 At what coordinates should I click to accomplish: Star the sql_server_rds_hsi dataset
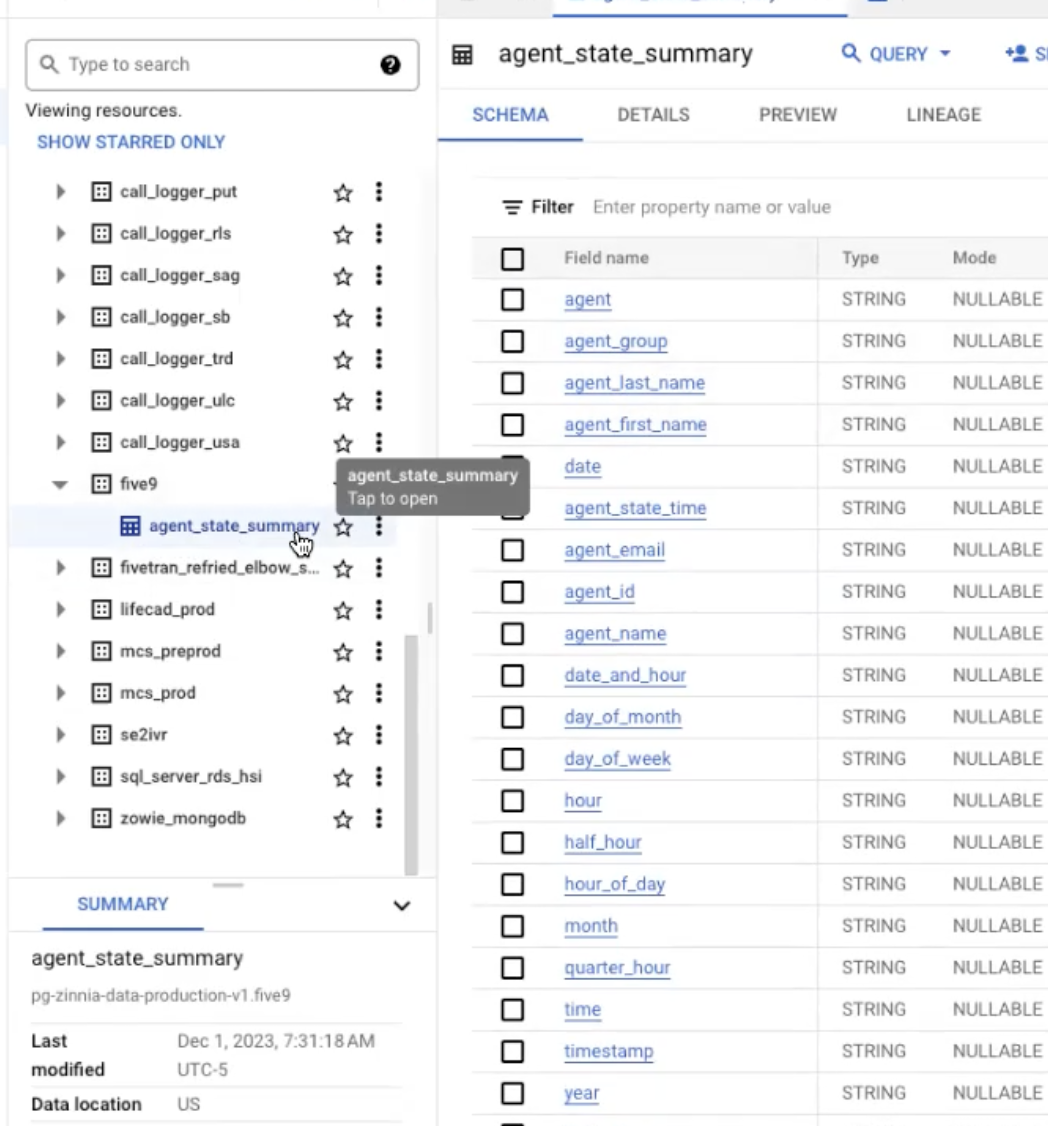tap(343, 778)
